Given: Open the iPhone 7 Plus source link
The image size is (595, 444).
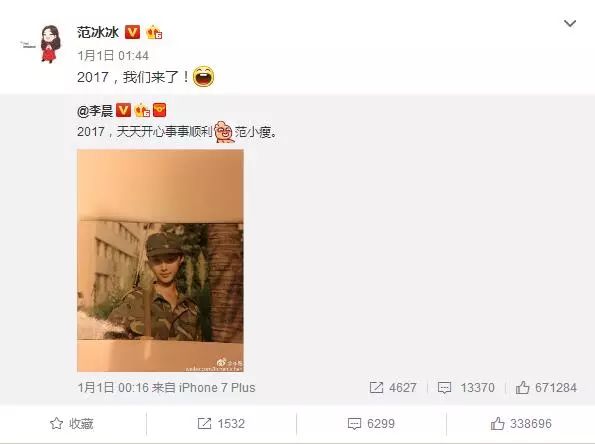Looking at the screenshot, I should tap(217, 387).
